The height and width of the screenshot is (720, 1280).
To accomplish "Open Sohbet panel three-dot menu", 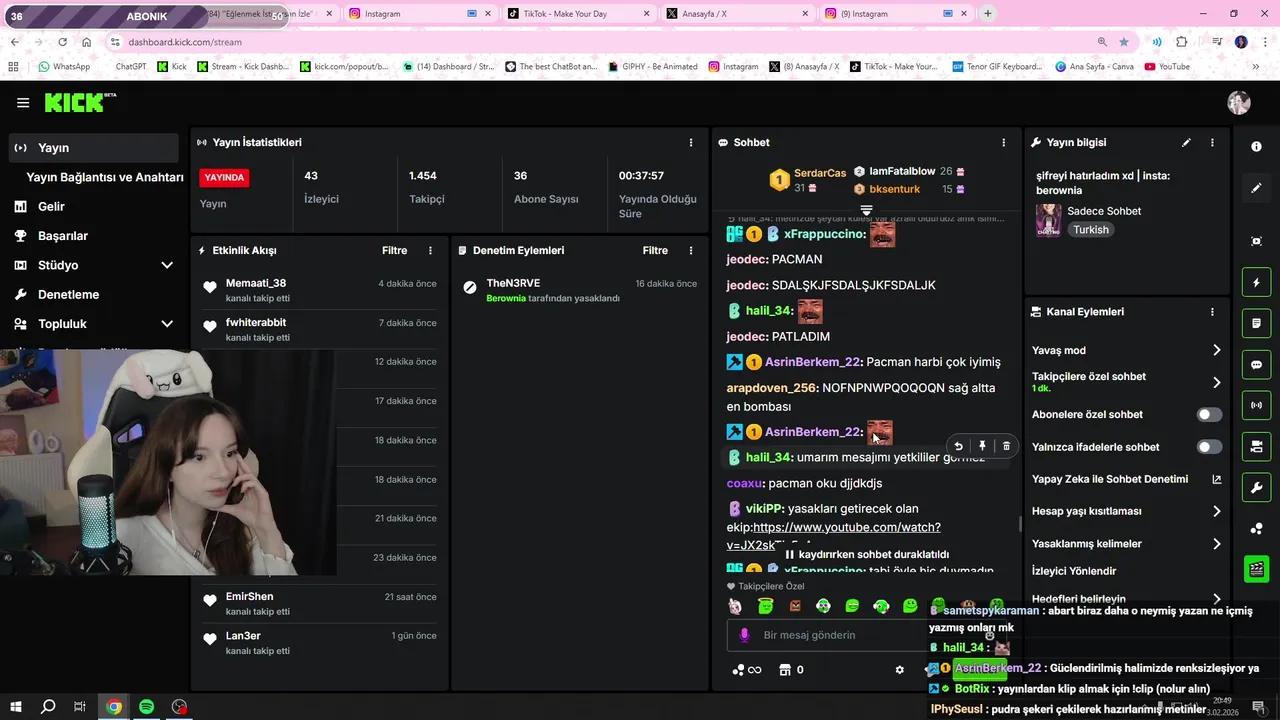I will pyautogui.click(x=1004, y=142).
